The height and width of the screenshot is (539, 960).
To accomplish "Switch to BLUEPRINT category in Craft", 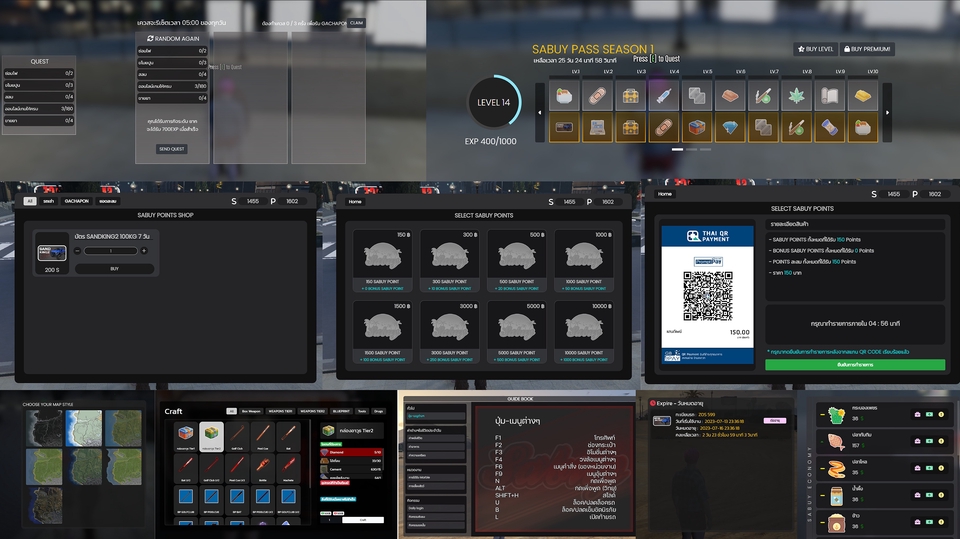I will (x=341, y=411).
